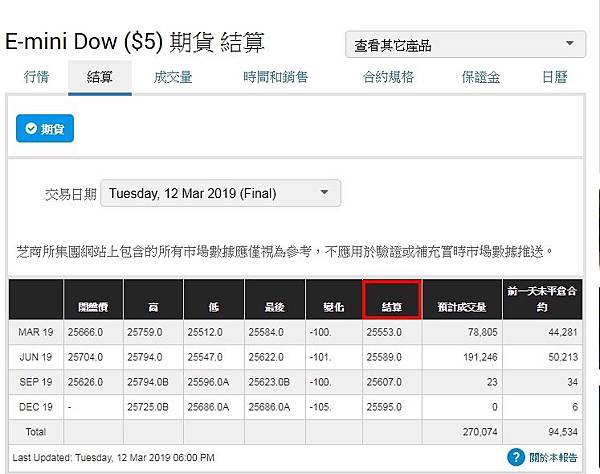Click MAR 19 open interest 44,281
600x474 pixels.
[x=563, y=332]
